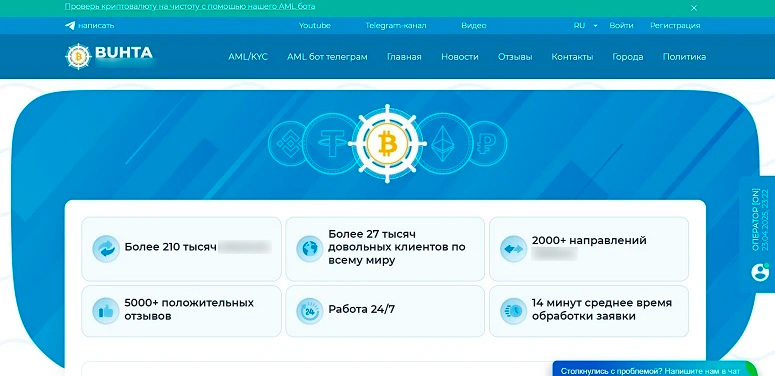
Task: Open the AML/KYC menu item
Action: pyautogui.click(x=248, y=57)
